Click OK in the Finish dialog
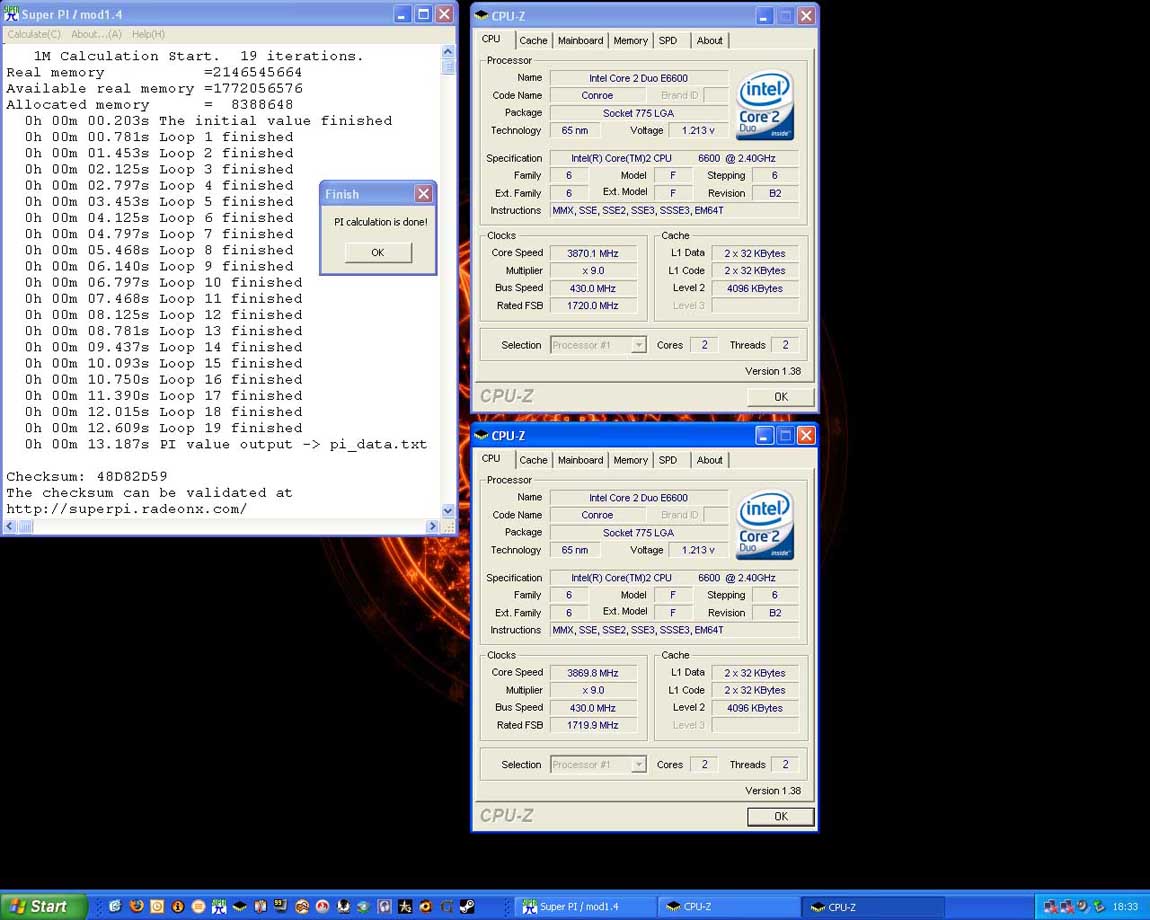The image size is (1150, 920). click(x=378, y=252)
